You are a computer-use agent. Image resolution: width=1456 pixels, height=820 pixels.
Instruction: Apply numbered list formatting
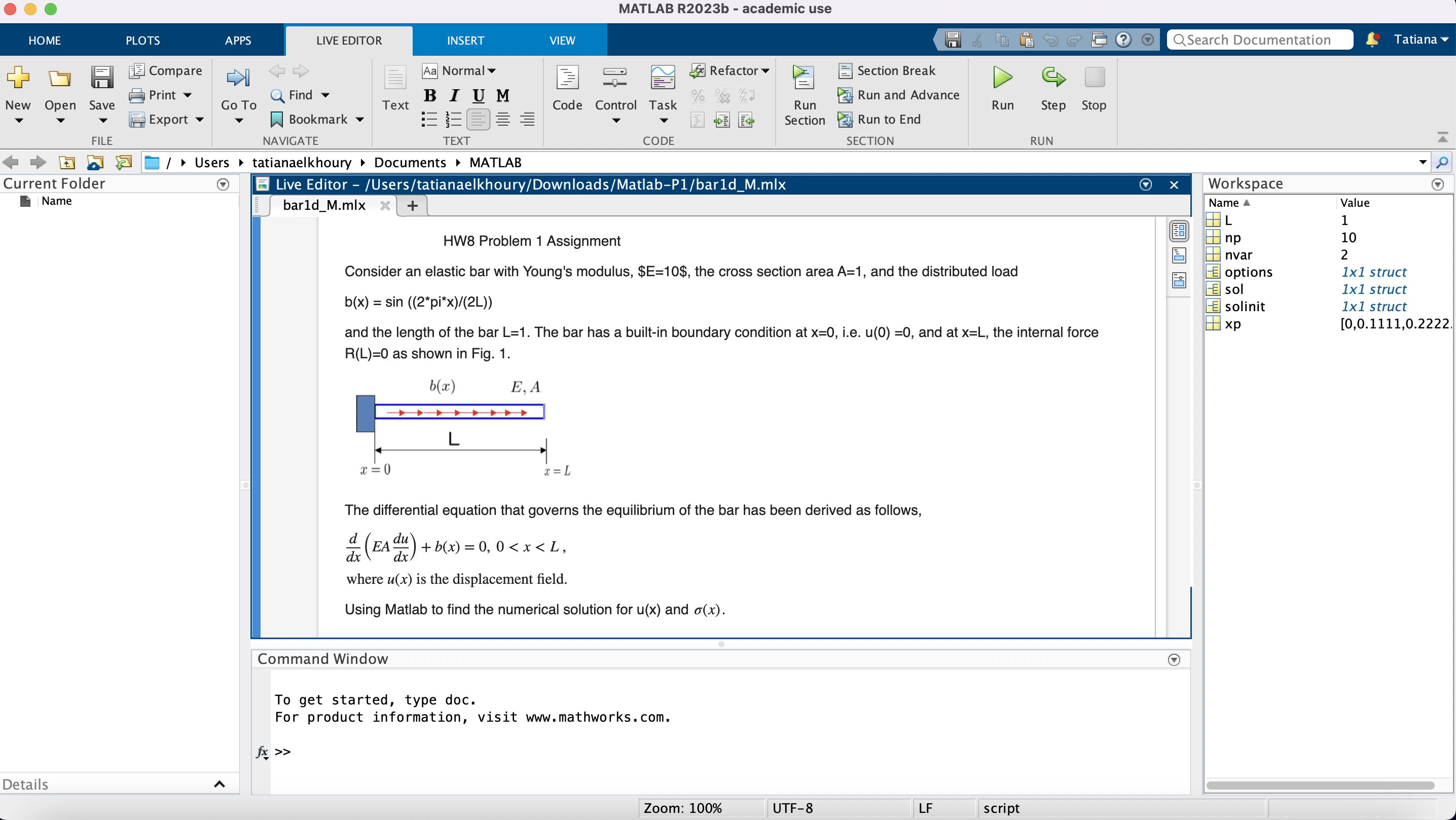point(454,119)
